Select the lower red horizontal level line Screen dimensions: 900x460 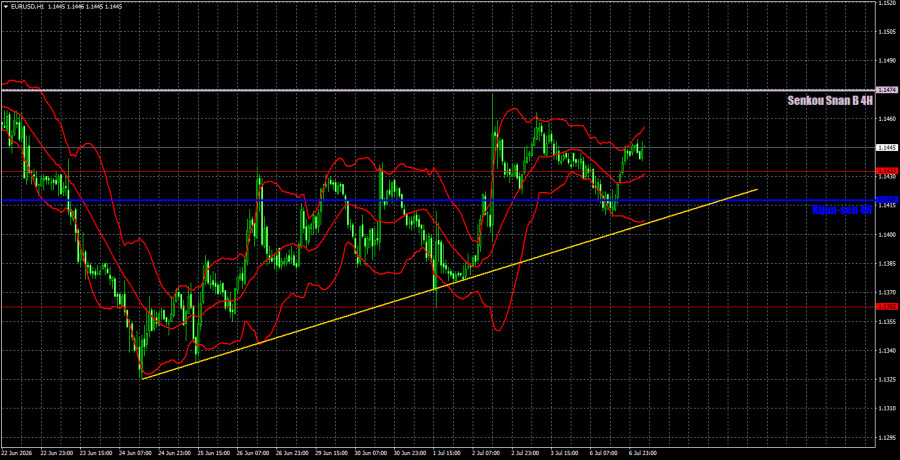click(436, 307)
